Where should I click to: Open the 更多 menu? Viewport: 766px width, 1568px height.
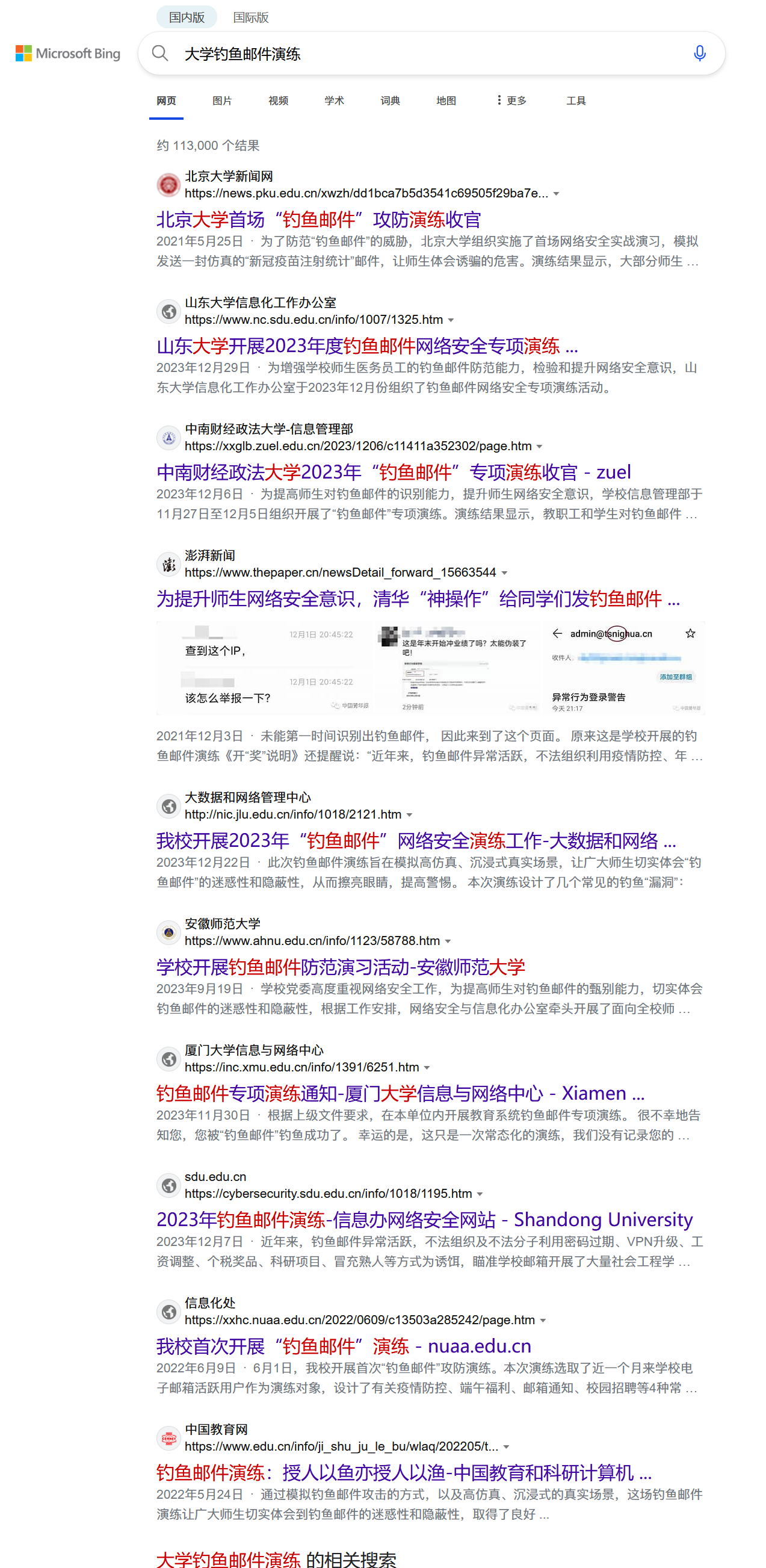(x=511, y=101)
